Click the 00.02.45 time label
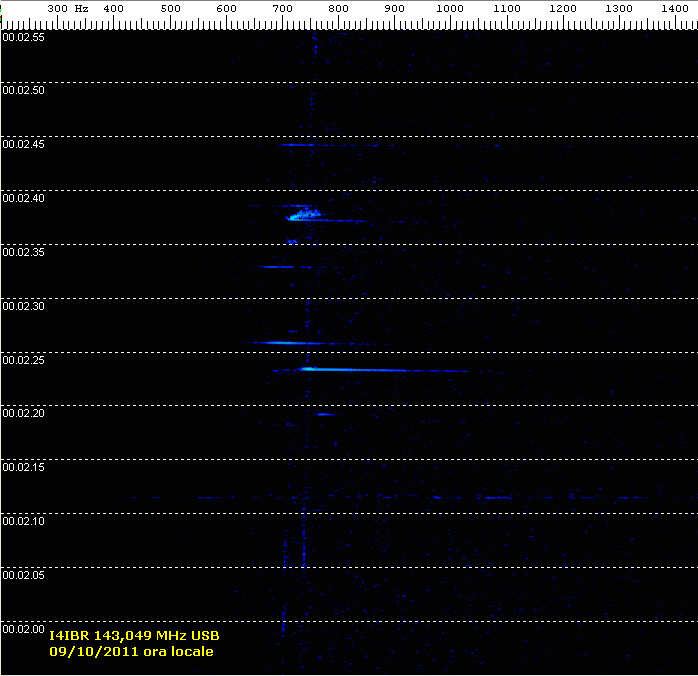Image resolution: width=698 pixels, height=676 pixels. pyautogui.click(x=24, y=145)
